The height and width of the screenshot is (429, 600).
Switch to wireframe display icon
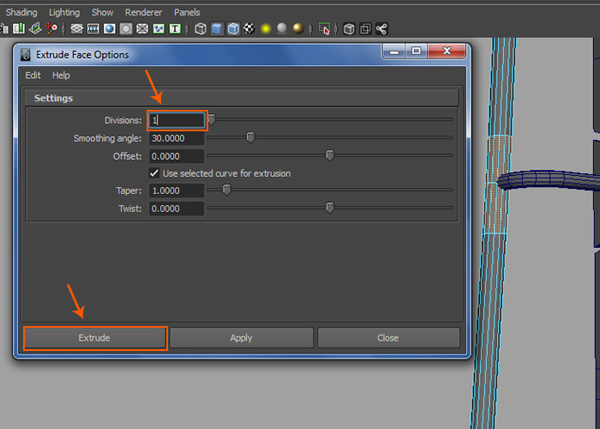[201, 29]
